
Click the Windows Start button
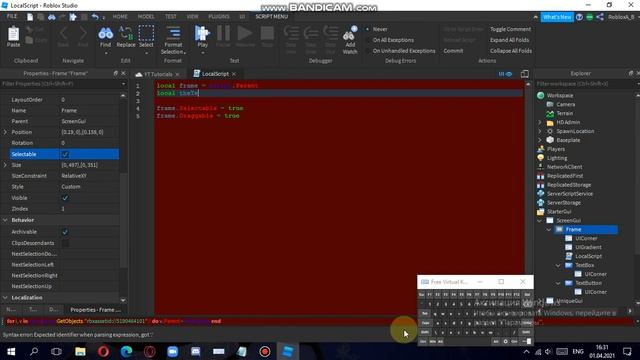pyautogui.click(x=11, y=351)
